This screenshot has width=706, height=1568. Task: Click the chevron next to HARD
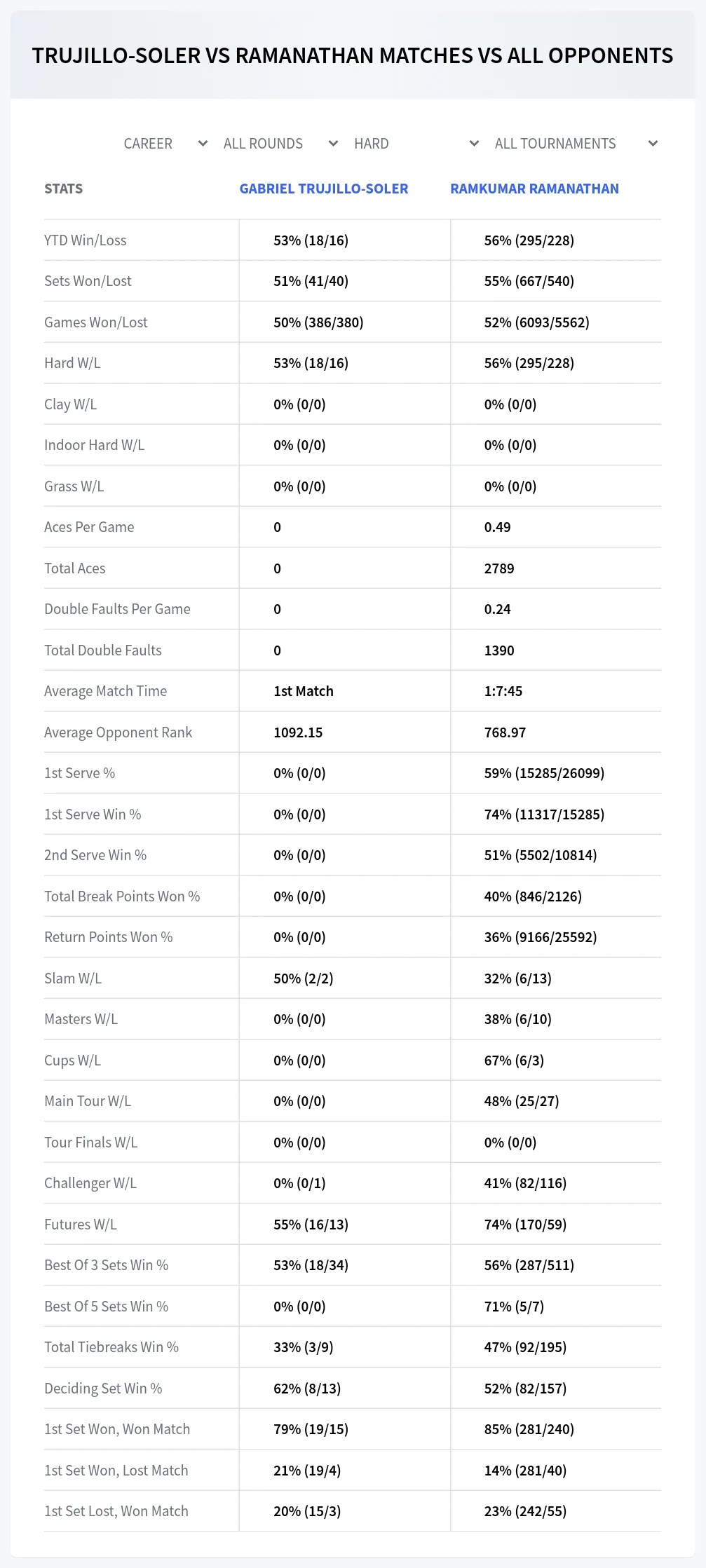pos(474,144)
